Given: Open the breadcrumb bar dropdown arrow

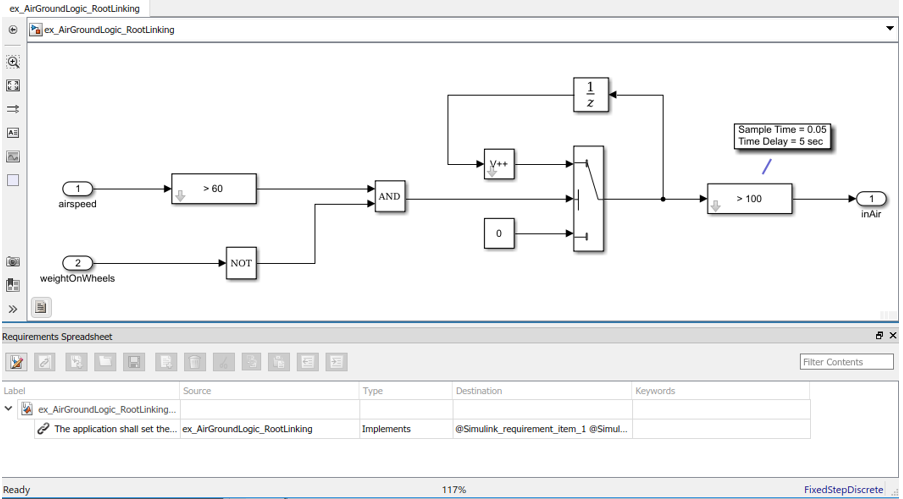Looking at the screenshot, I should pos(890,29).
